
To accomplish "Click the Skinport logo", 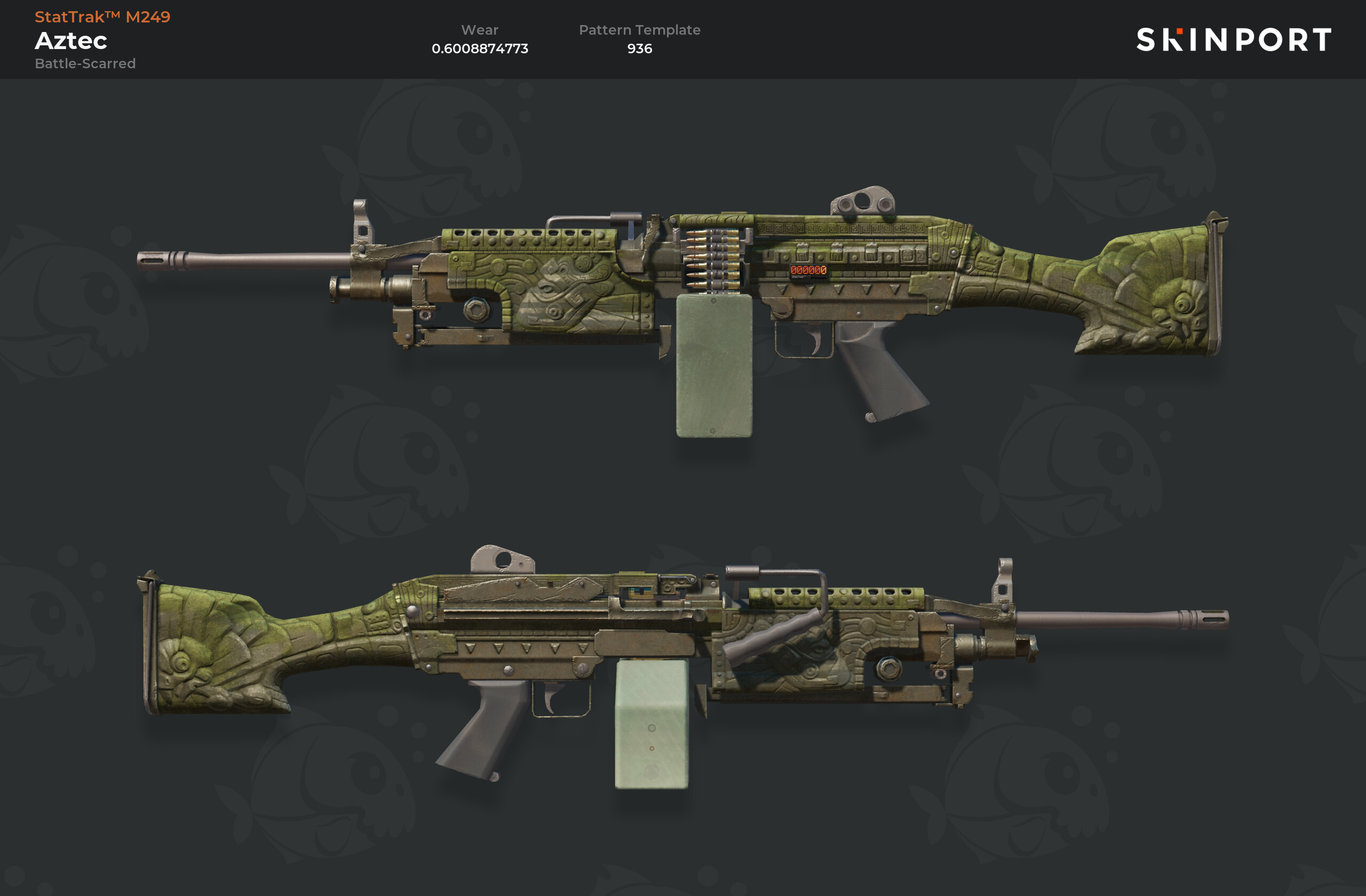I will point(1234,39).
